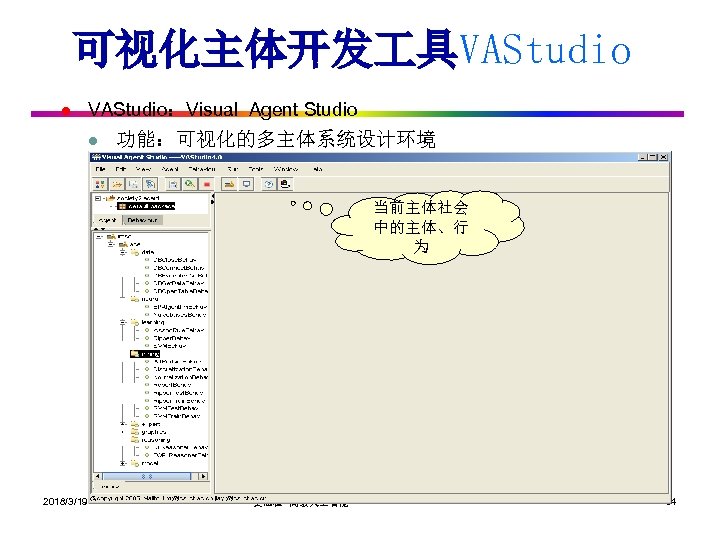
Task: Click the question mark help toolbar icon
Action: click(x=269, y=185)
